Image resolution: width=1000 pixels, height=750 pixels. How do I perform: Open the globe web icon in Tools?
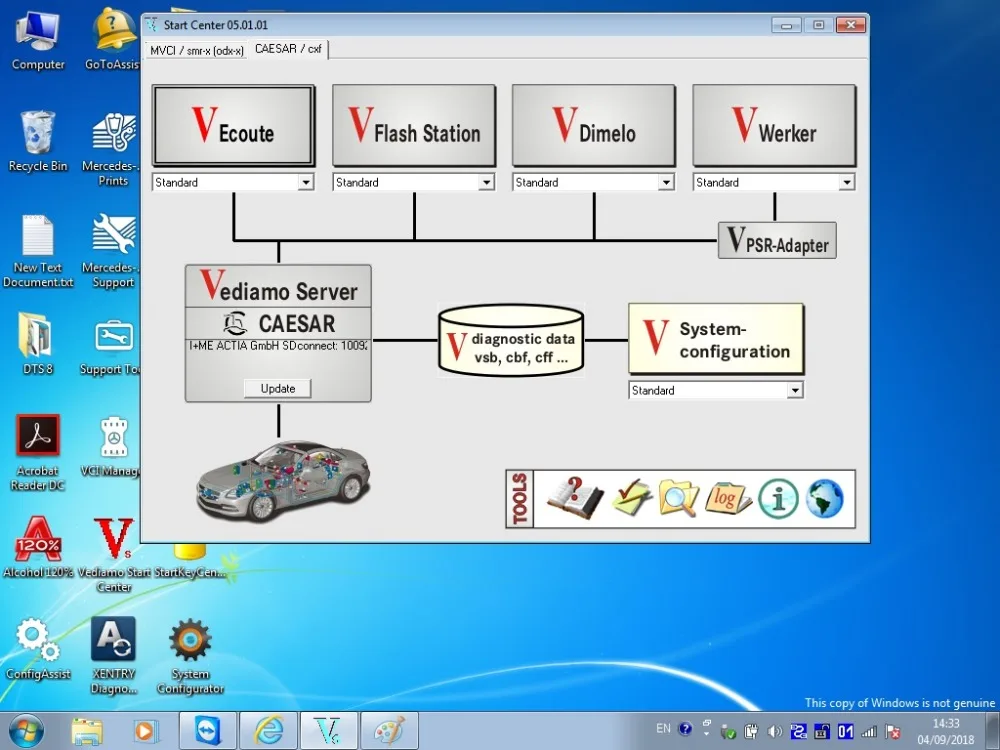click(825, 499)
